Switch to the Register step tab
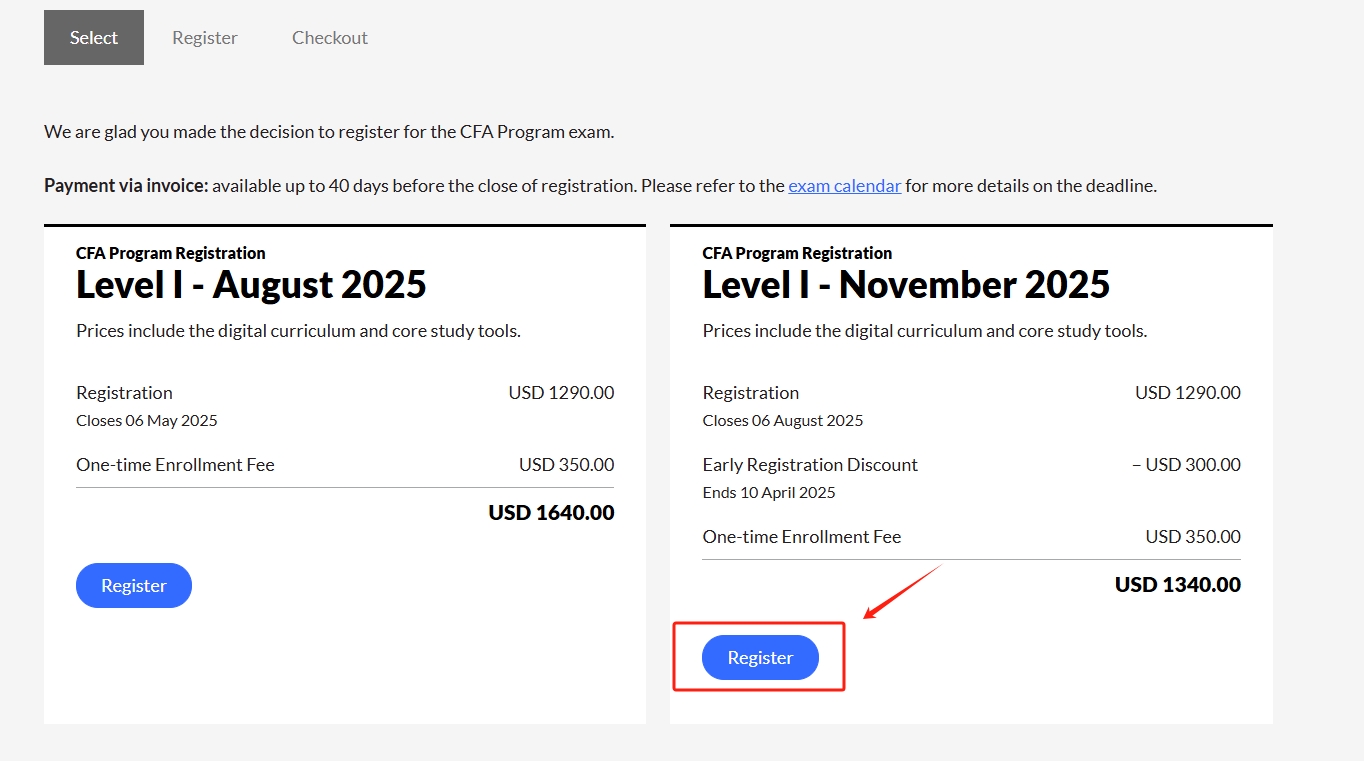Image resolution: width=1364 pixels, height=761 pixels. point(205,38)
